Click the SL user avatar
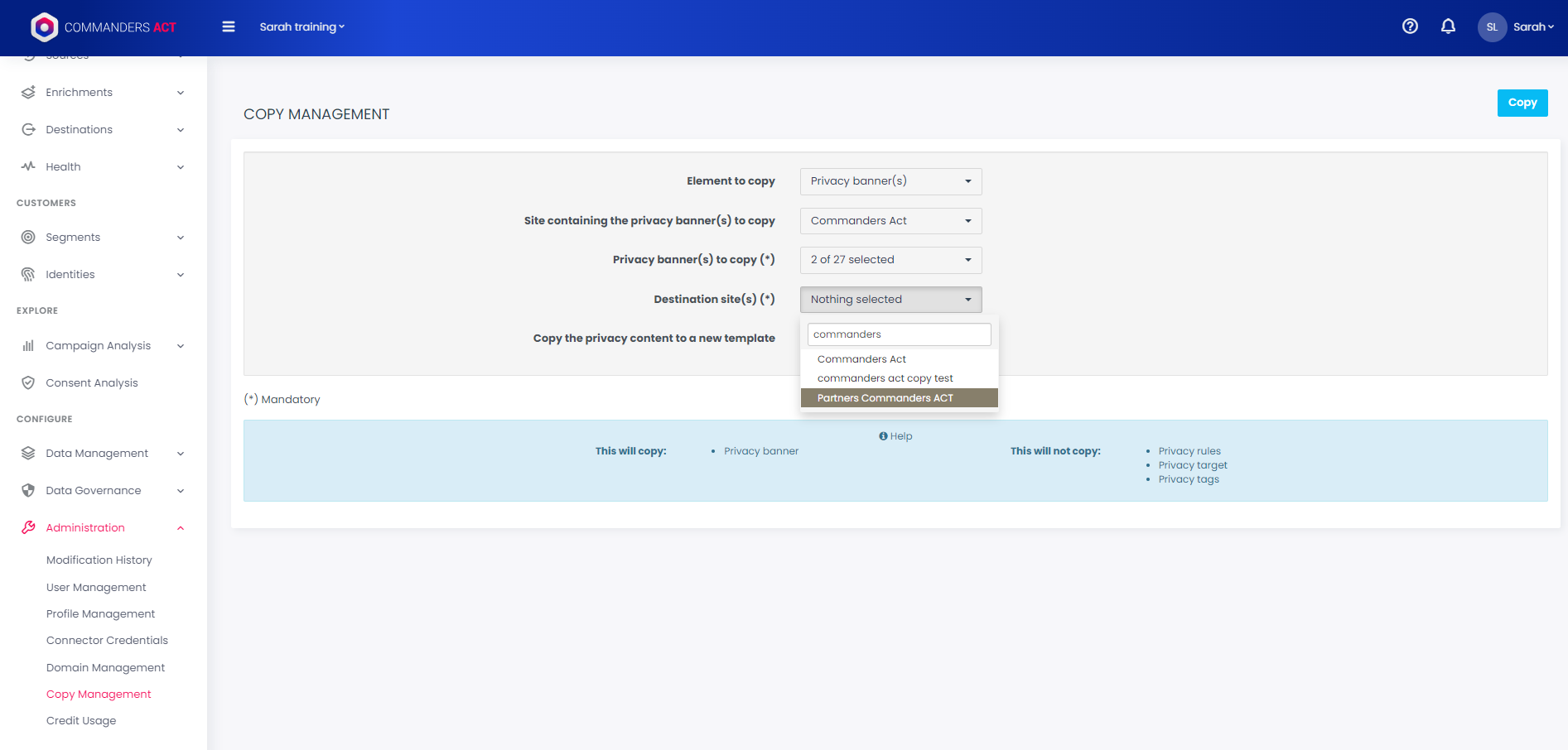Image resolution: width=1568 pixels, height=750 pixels. pyautogui.click(x=1492, y=27)
